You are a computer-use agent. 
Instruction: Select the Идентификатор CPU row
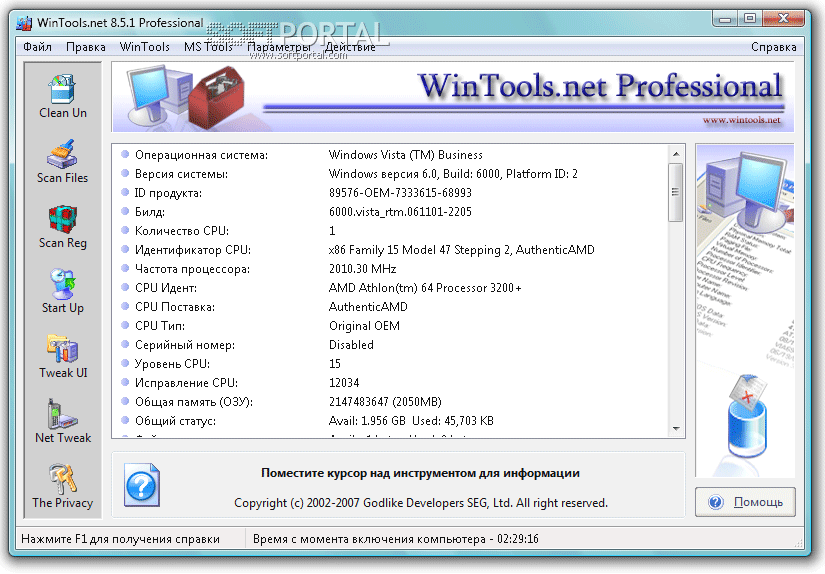[x=390, y=249]
